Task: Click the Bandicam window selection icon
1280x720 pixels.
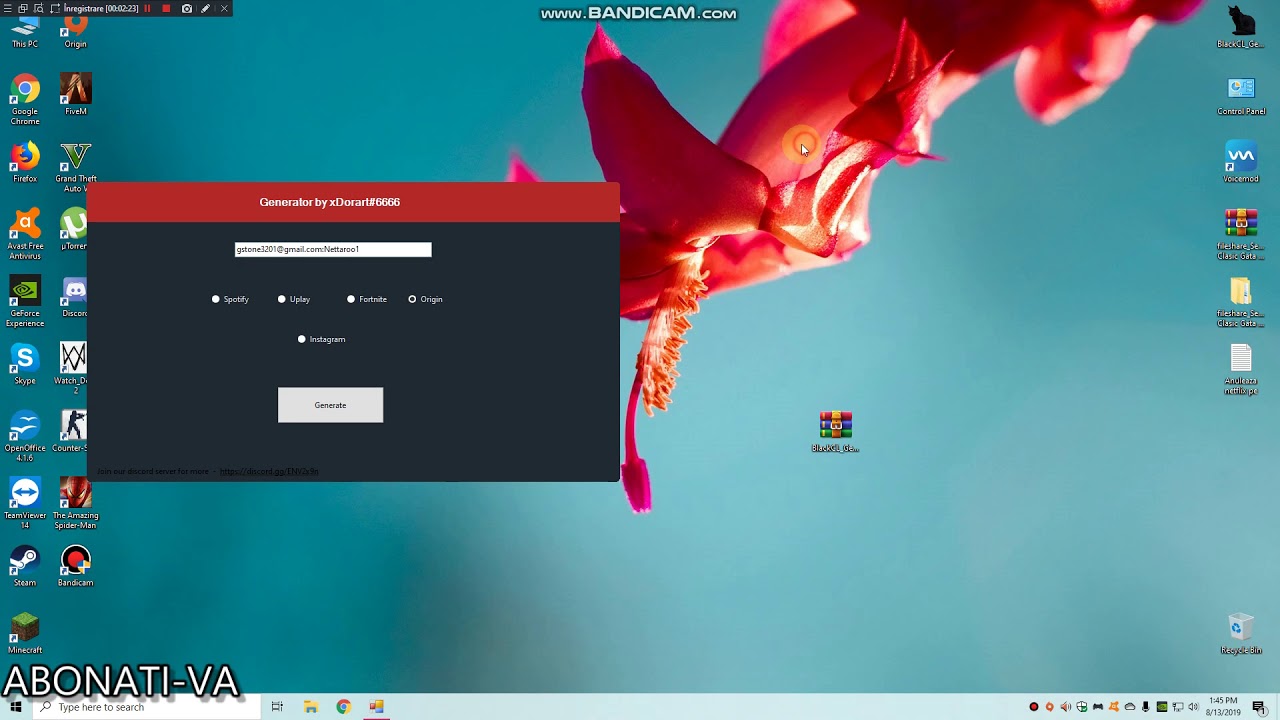Action: [x=23, y=8]
